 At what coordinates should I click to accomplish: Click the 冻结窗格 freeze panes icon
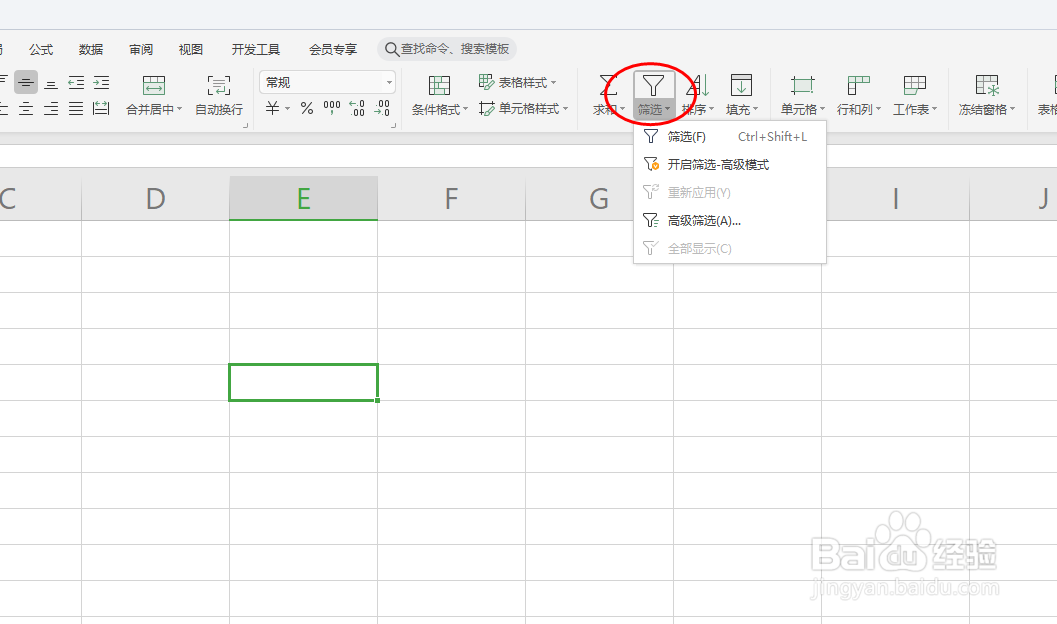click(x=987, y=85)
